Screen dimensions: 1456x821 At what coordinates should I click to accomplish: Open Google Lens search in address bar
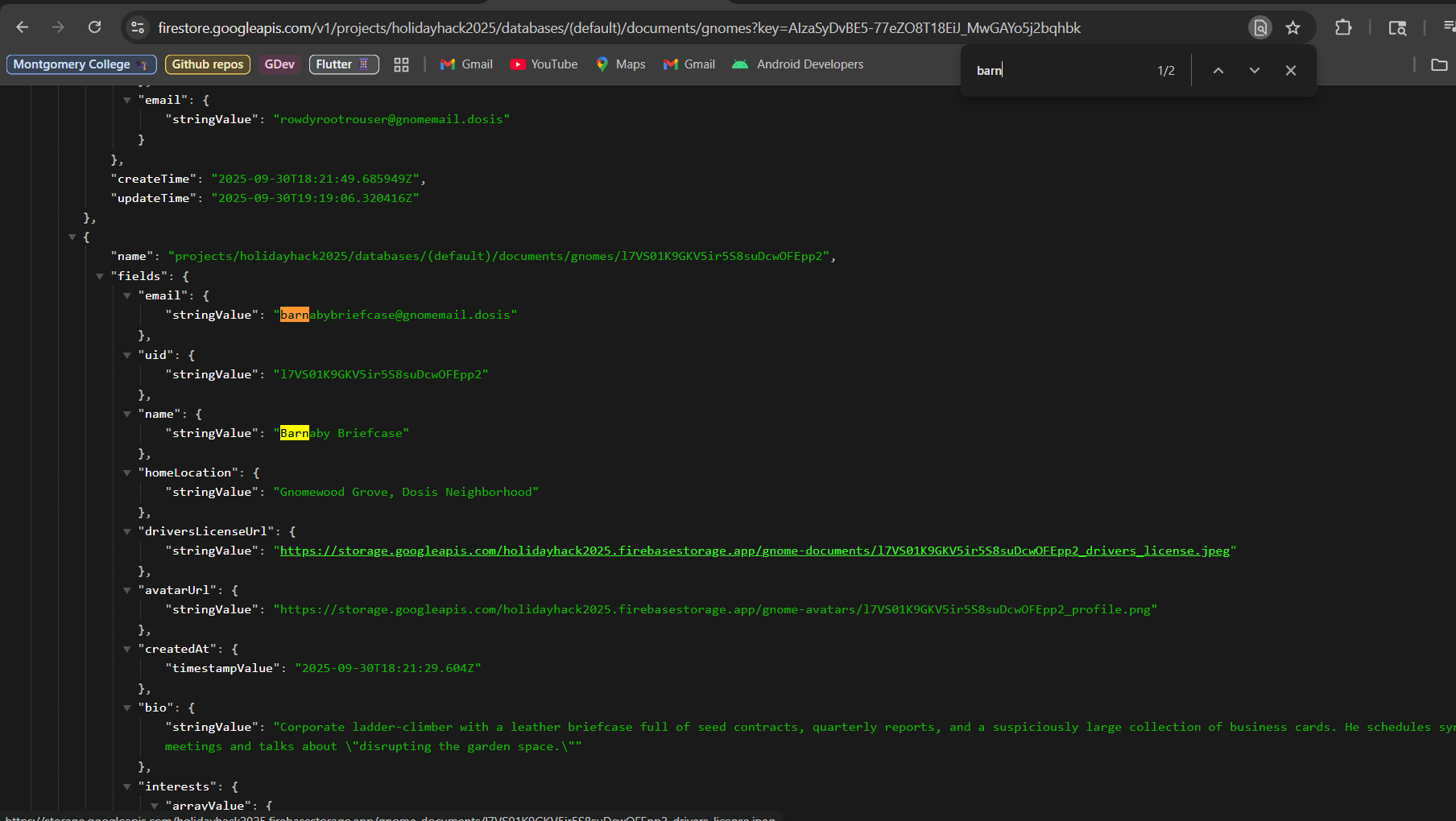pyautogui.click(x=1260, y=27)
